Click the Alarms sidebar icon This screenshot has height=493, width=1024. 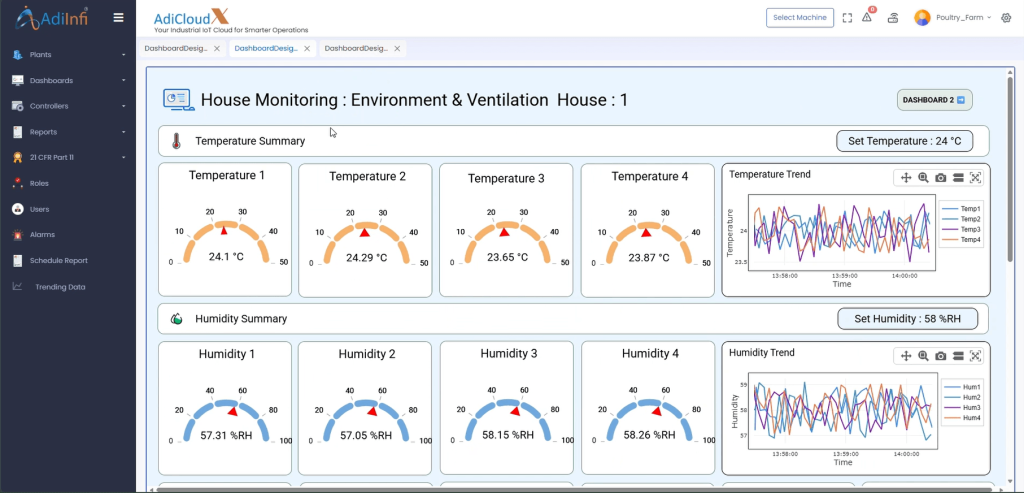point(18,234)
